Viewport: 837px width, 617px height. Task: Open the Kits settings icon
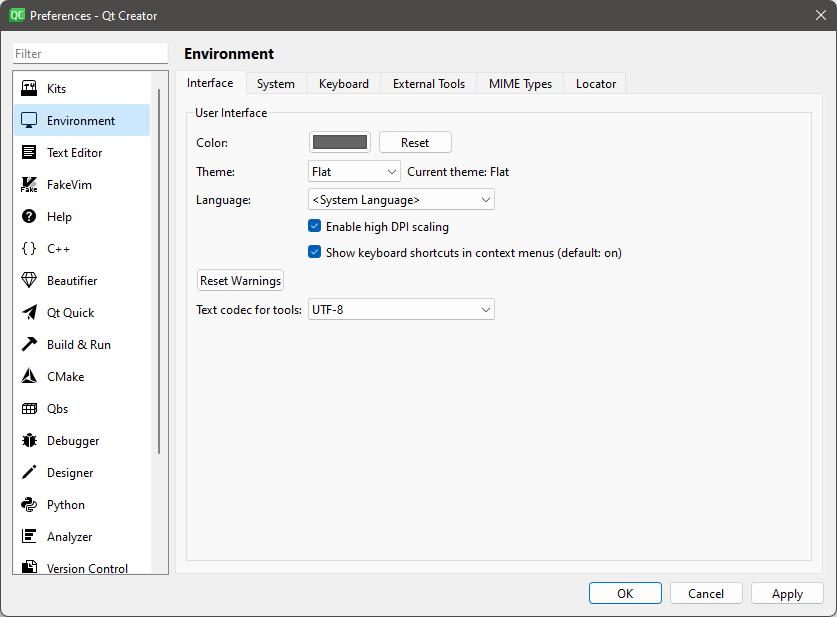(29, 88)
